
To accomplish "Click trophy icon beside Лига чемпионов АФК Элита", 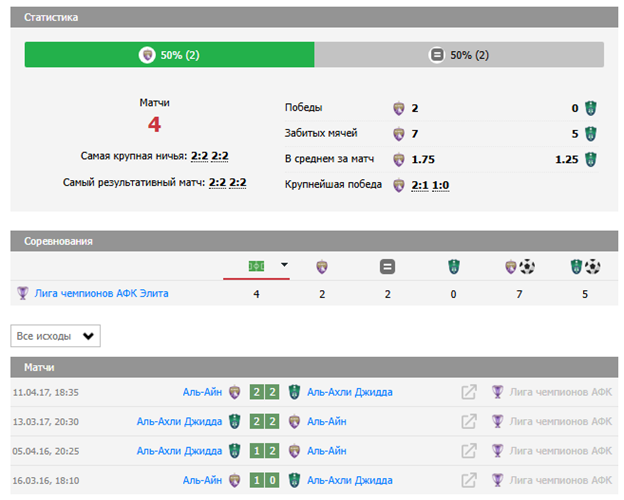I will 23,293.
